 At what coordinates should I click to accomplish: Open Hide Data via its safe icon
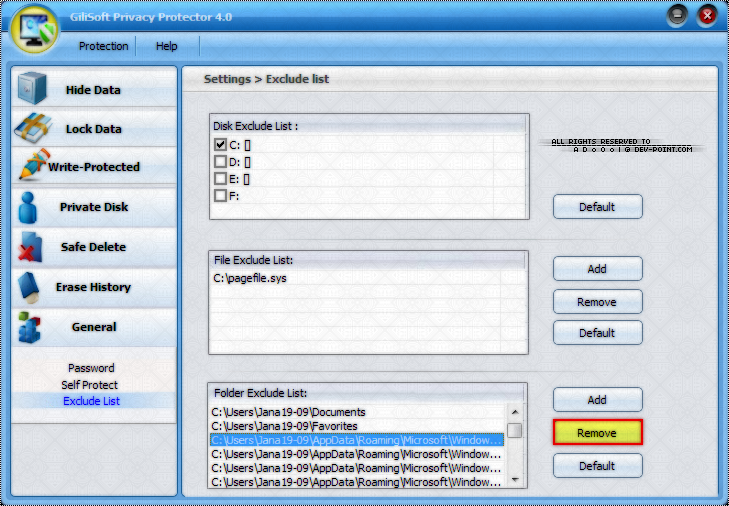33,88
